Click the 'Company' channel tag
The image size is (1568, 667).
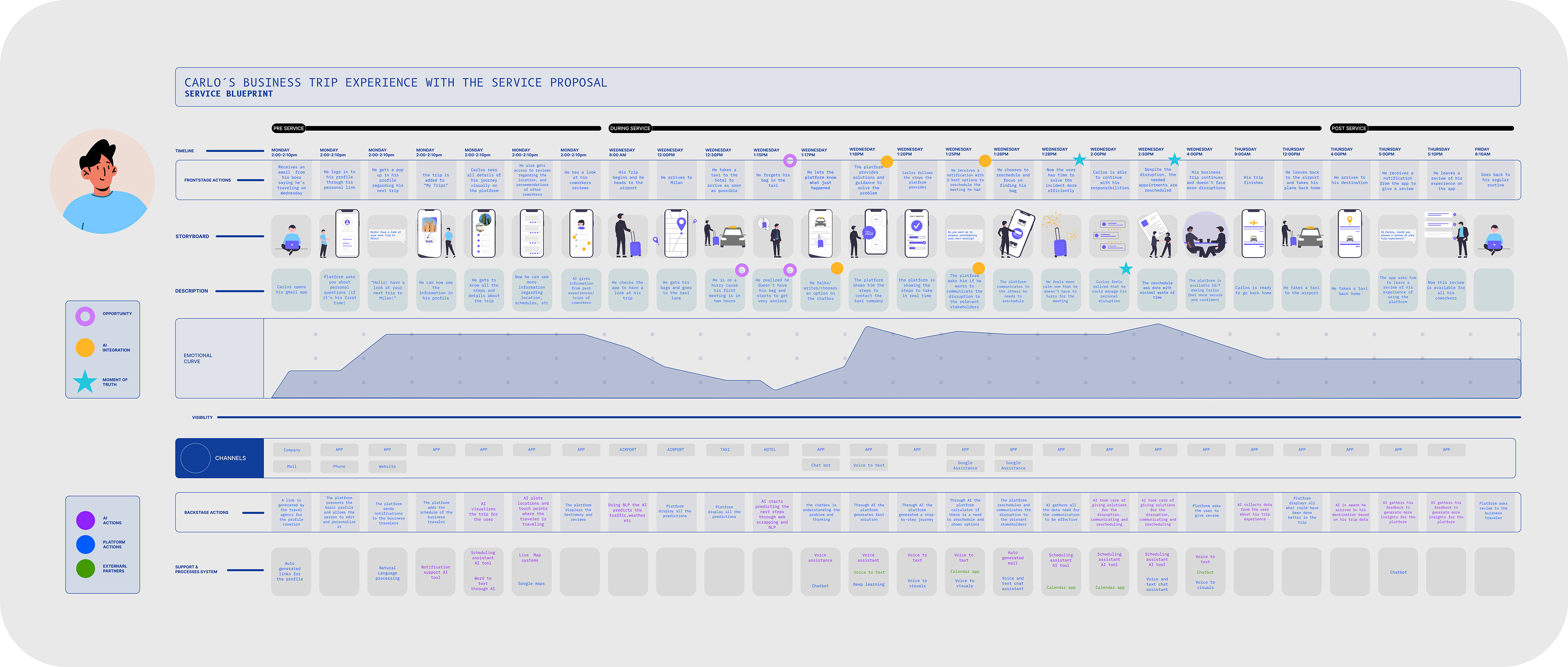click(292, 450)
